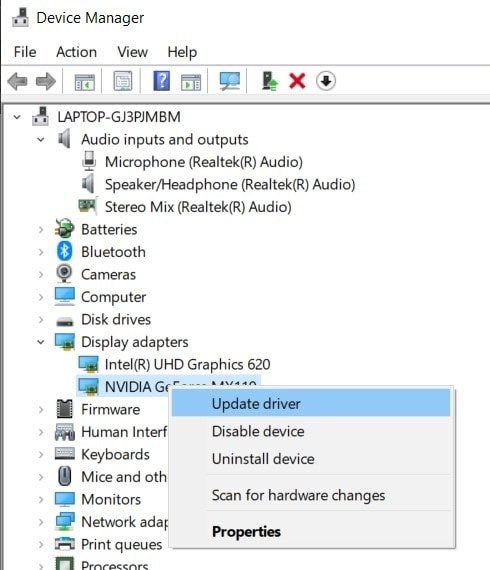Click the Forward arrow toolbar icon
This screenshot has height=570, width=490.
pos(46,81)
